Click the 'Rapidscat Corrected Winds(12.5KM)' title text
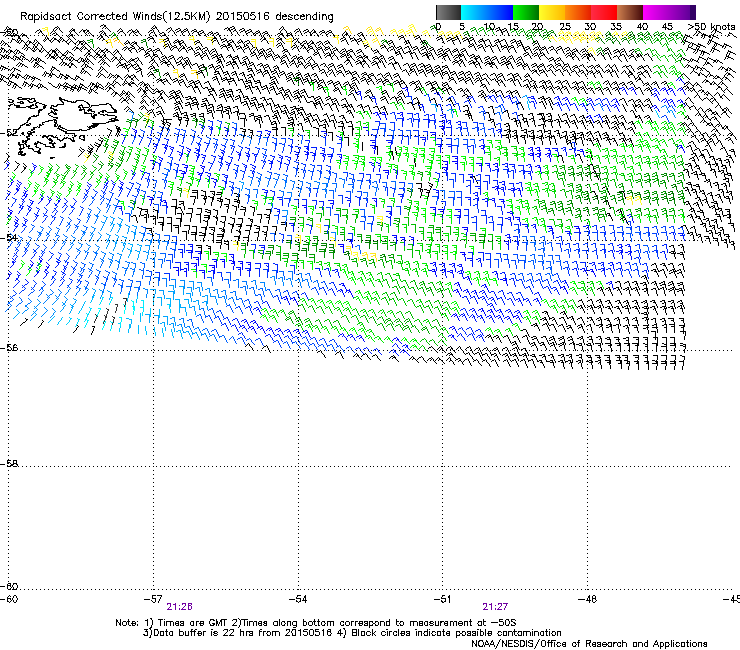740x650 pixels. pyautogui.click(x=115, y=17)
